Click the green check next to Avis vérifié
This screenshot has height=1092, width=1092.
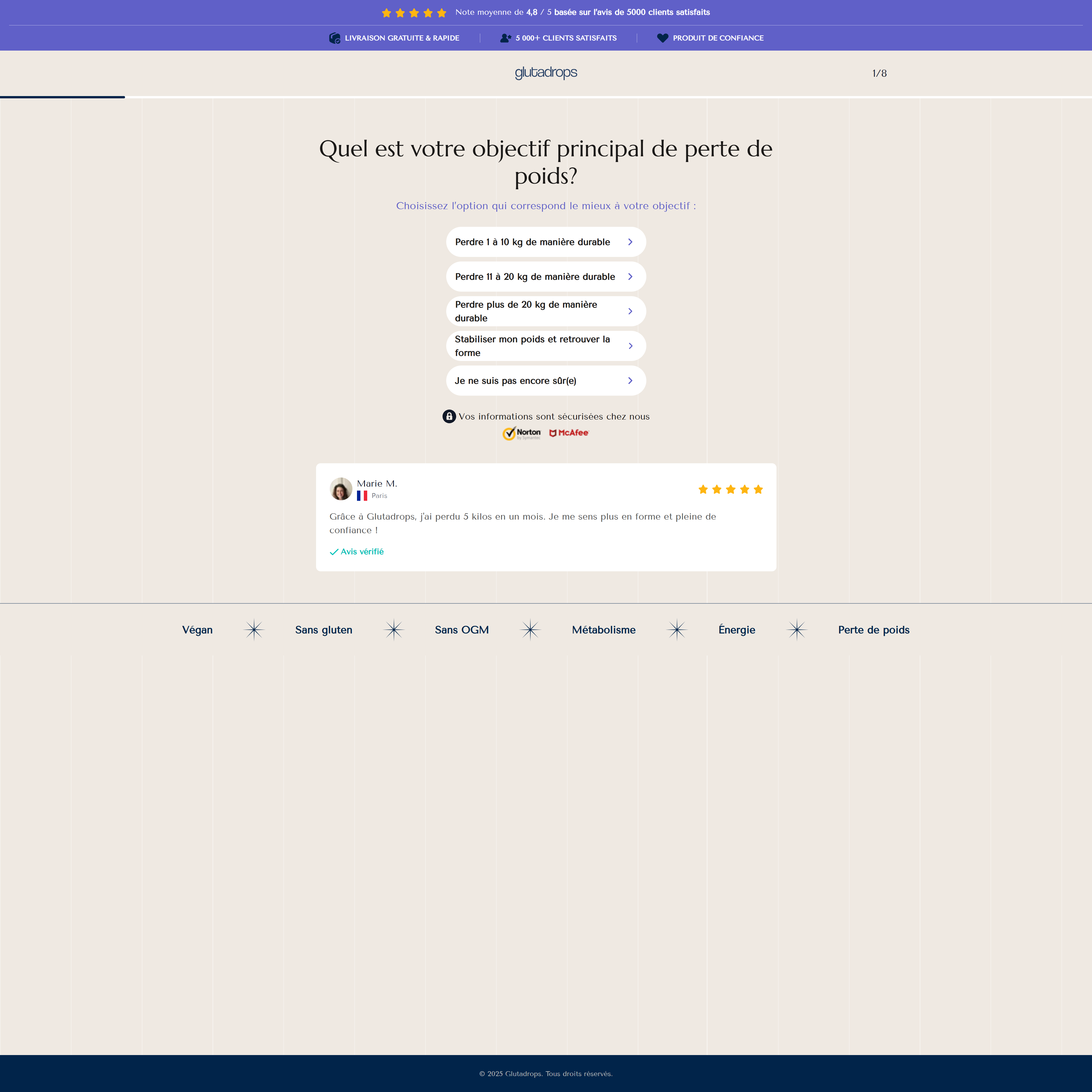coord(334,552)
